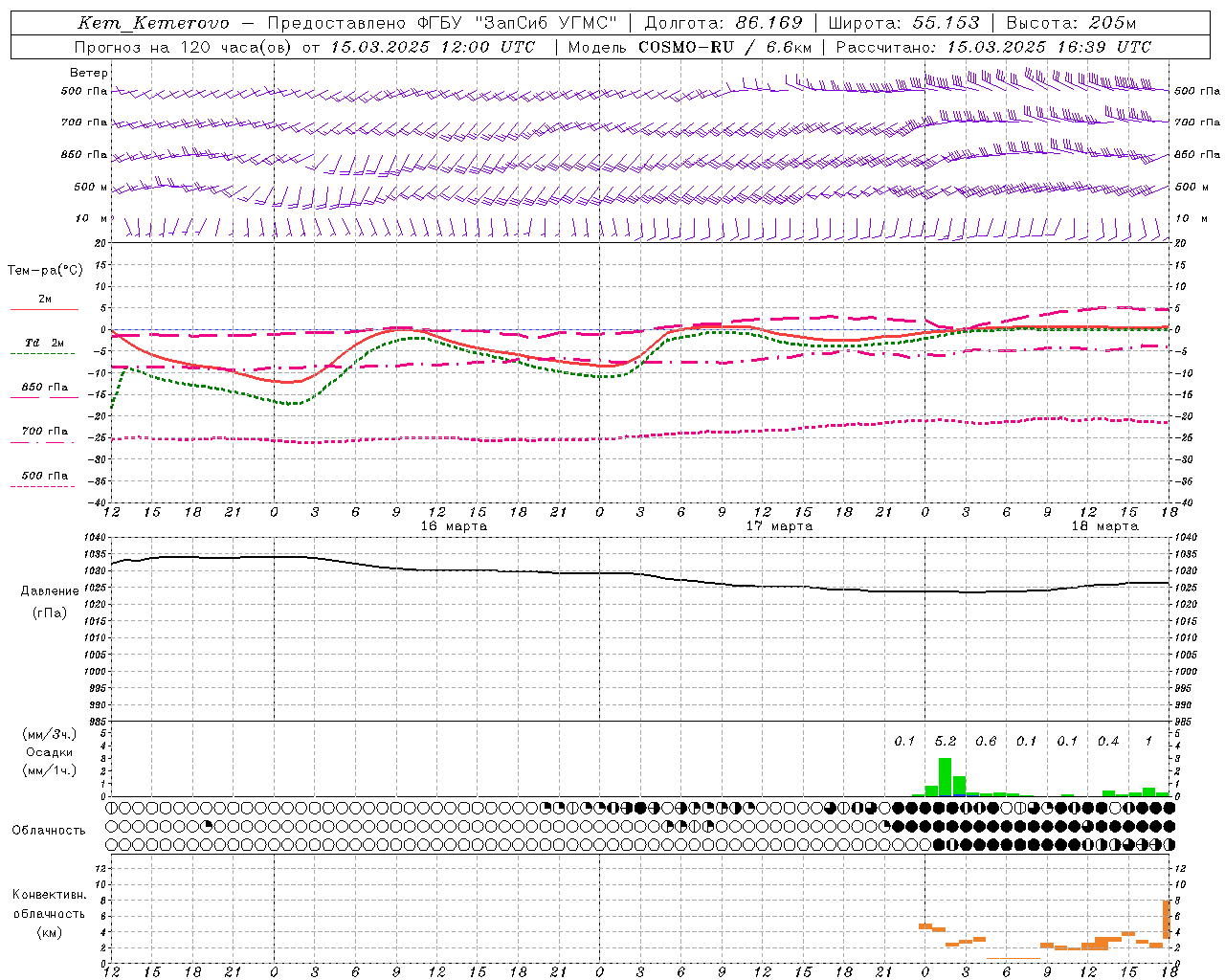Click the "(мм/1ч.)" hourly precipitation unit label

(51, 770)
